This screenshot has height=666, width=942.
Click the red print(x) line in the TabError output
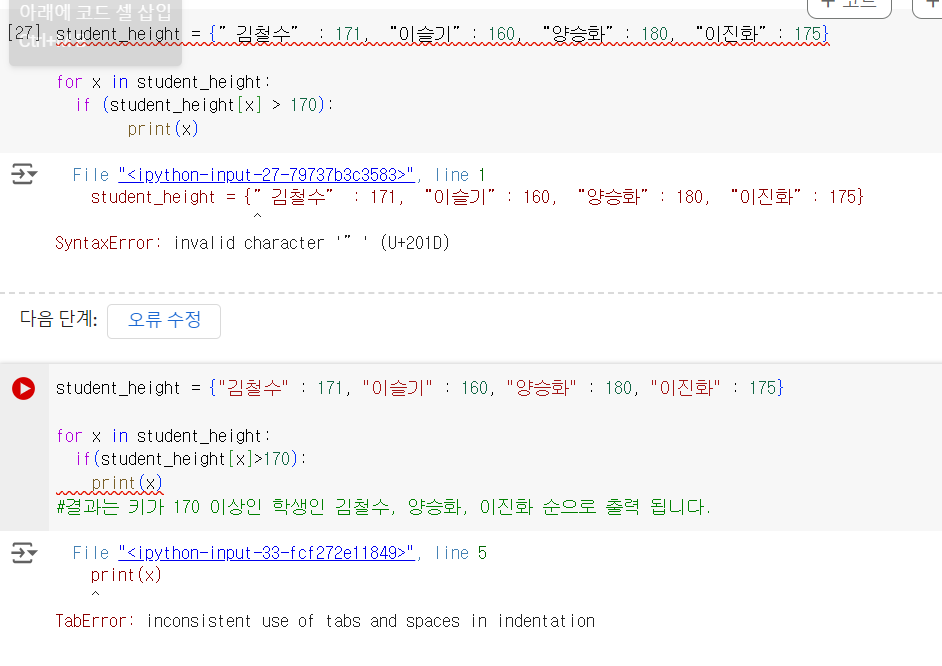[126, 575]
